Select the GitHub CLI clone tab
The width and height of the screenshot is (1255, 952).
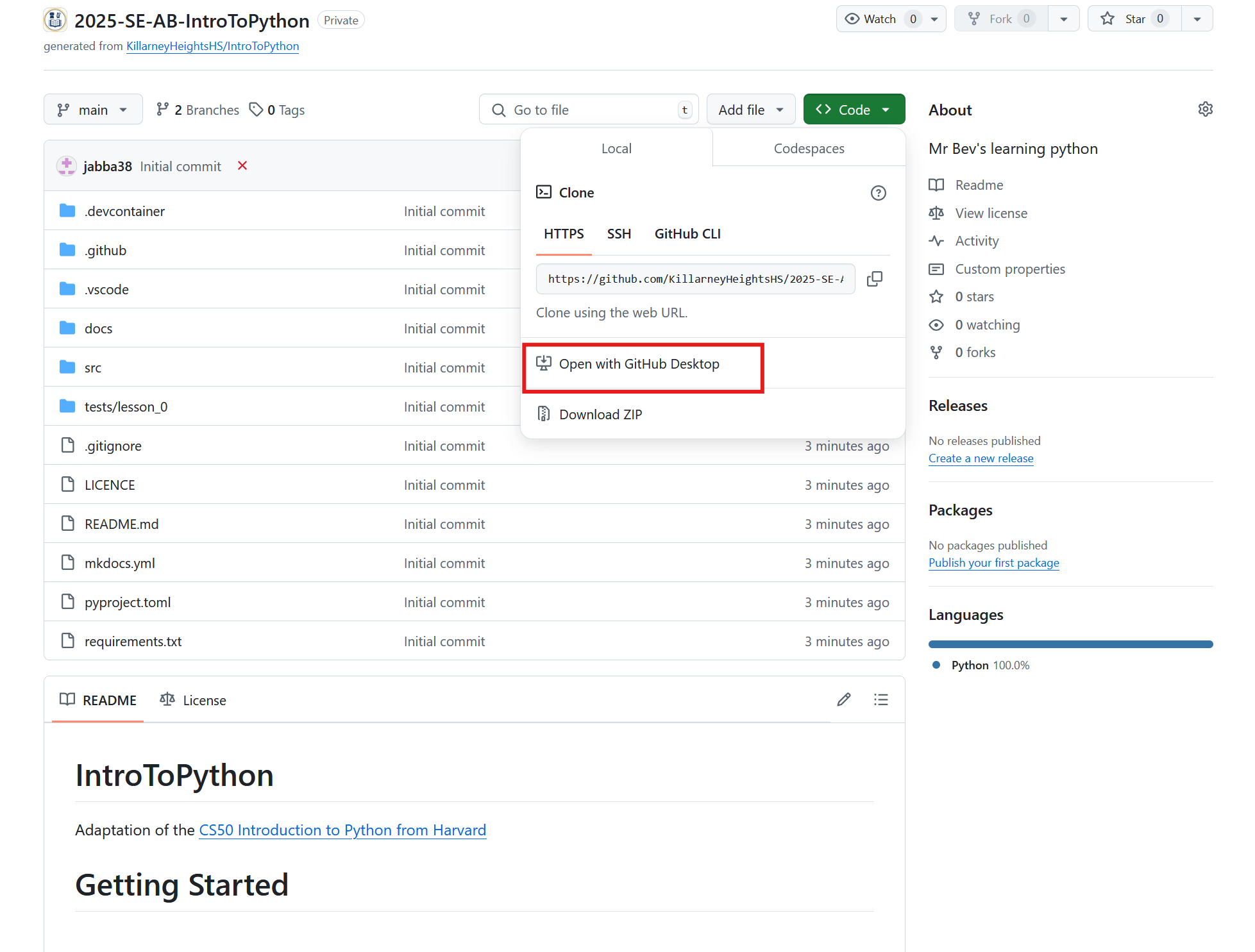(x=687, y=234)
